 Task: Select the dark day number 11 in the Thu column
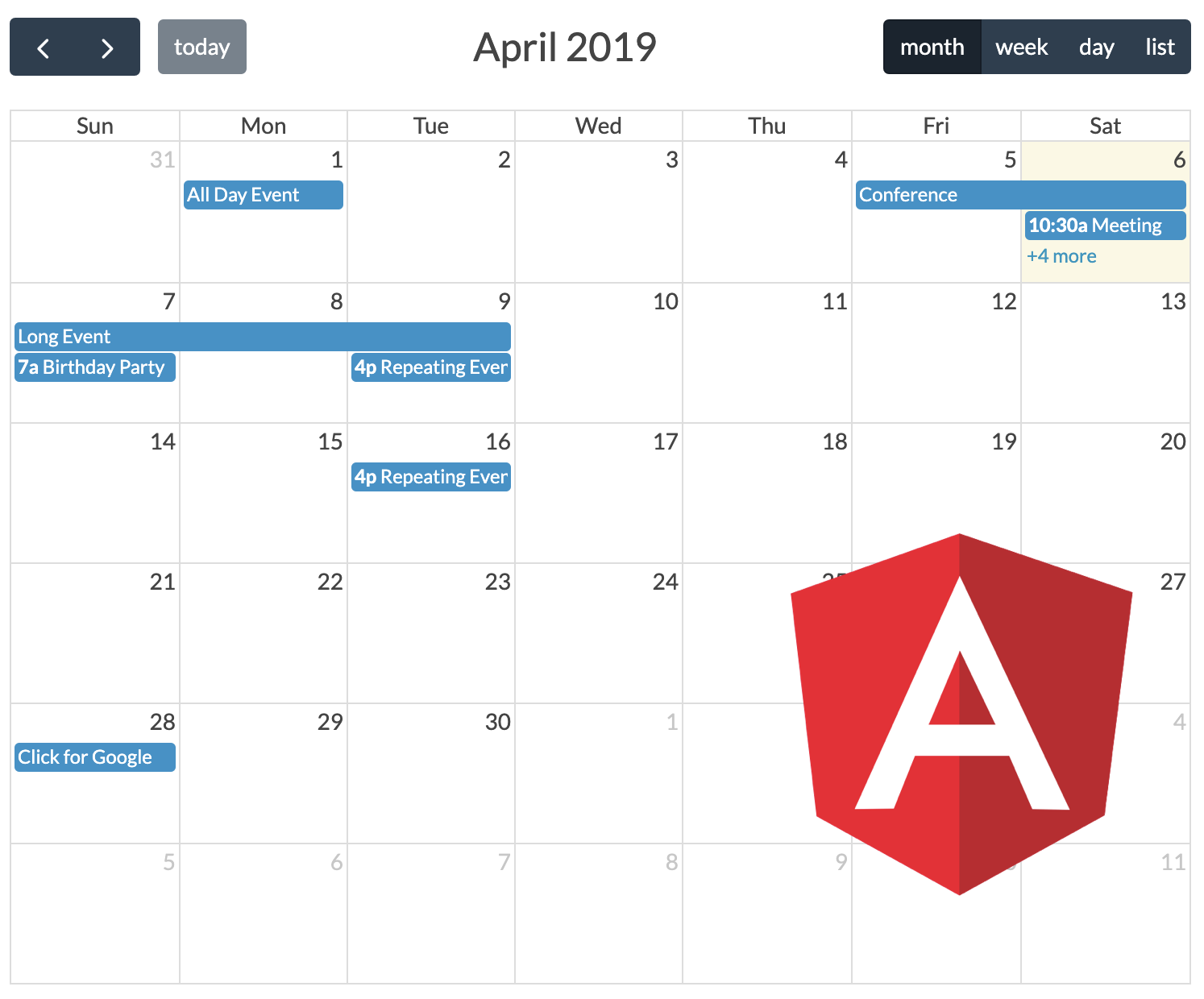835,301
